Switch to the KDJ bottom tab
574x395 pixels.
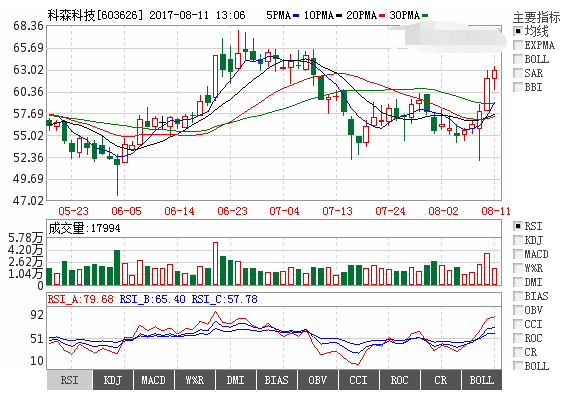[x=113, y=380]
